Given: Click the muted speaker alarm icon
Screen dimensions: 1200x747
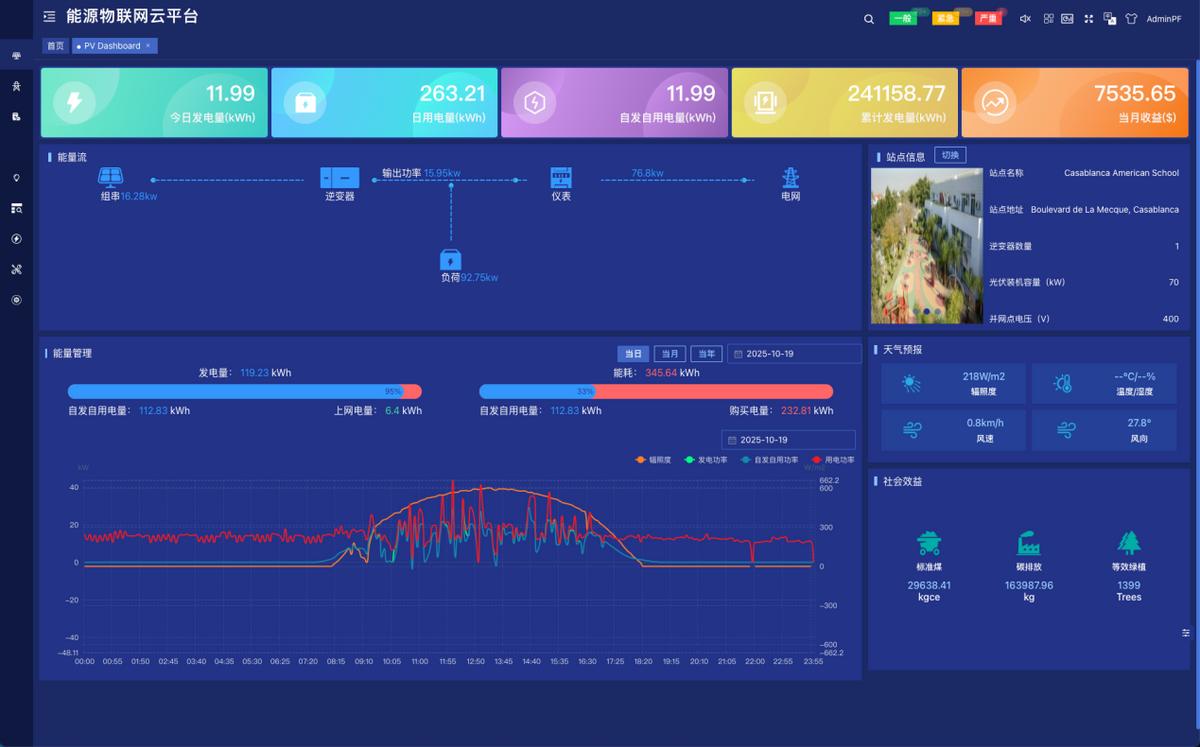Looking at the screenshot, I should coord(1025,19).
